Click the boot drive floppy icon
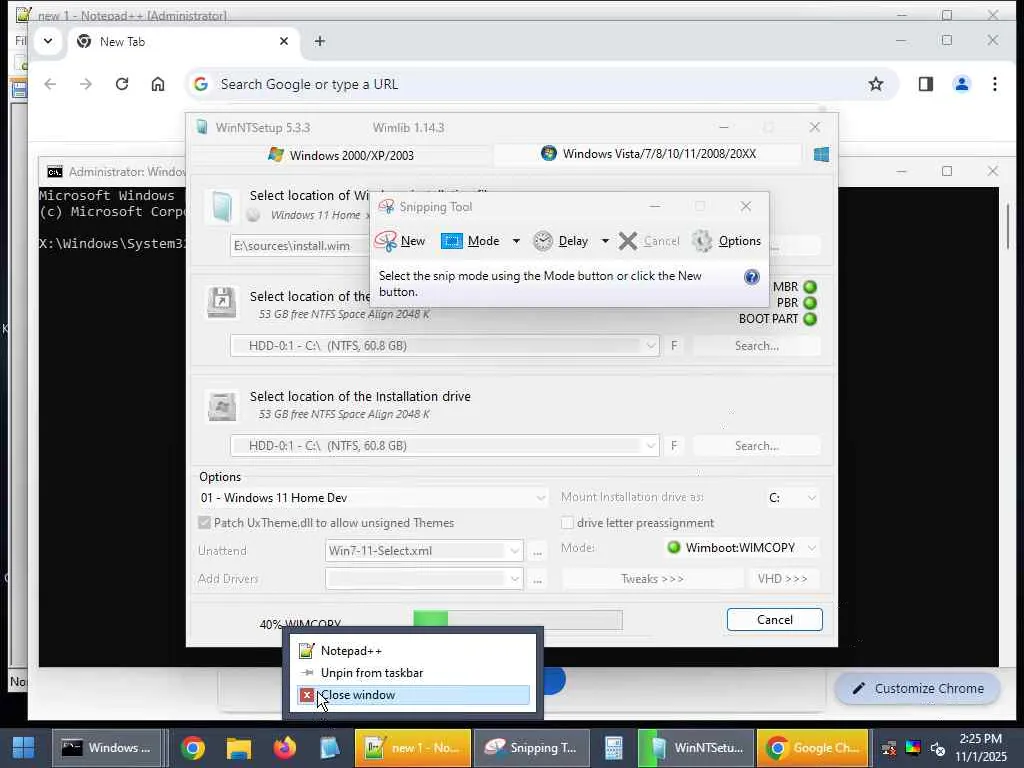This screenshot has height=768, width=1024. pyautogui.click(x=221, y=302)
